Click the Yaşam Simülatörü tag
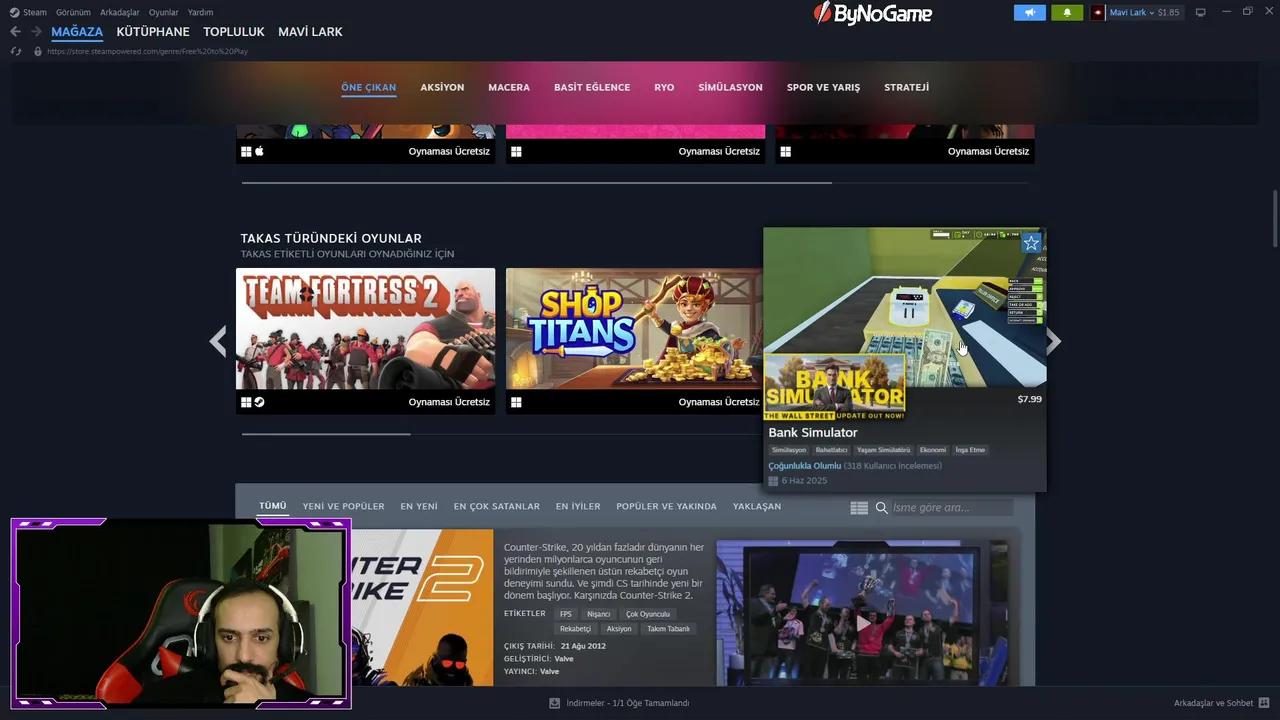This screenshot has width=1280, height=720. pos(884,450)
